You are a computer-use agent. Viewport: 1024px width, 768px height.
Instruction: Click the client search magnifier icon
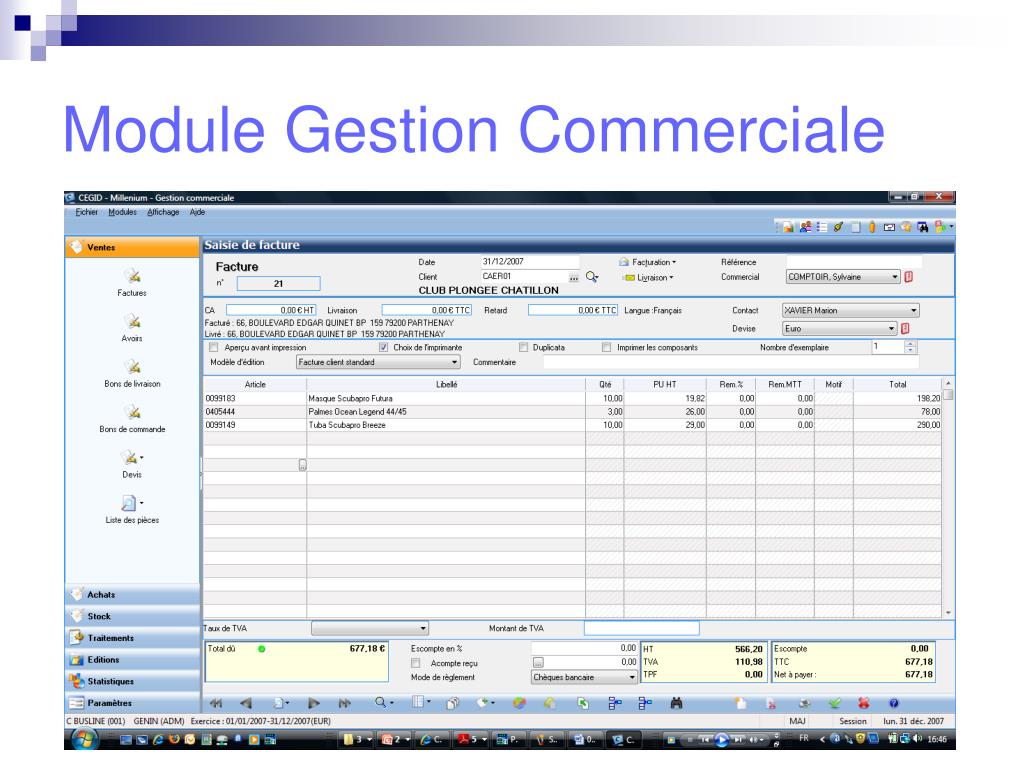coord(592,278)
